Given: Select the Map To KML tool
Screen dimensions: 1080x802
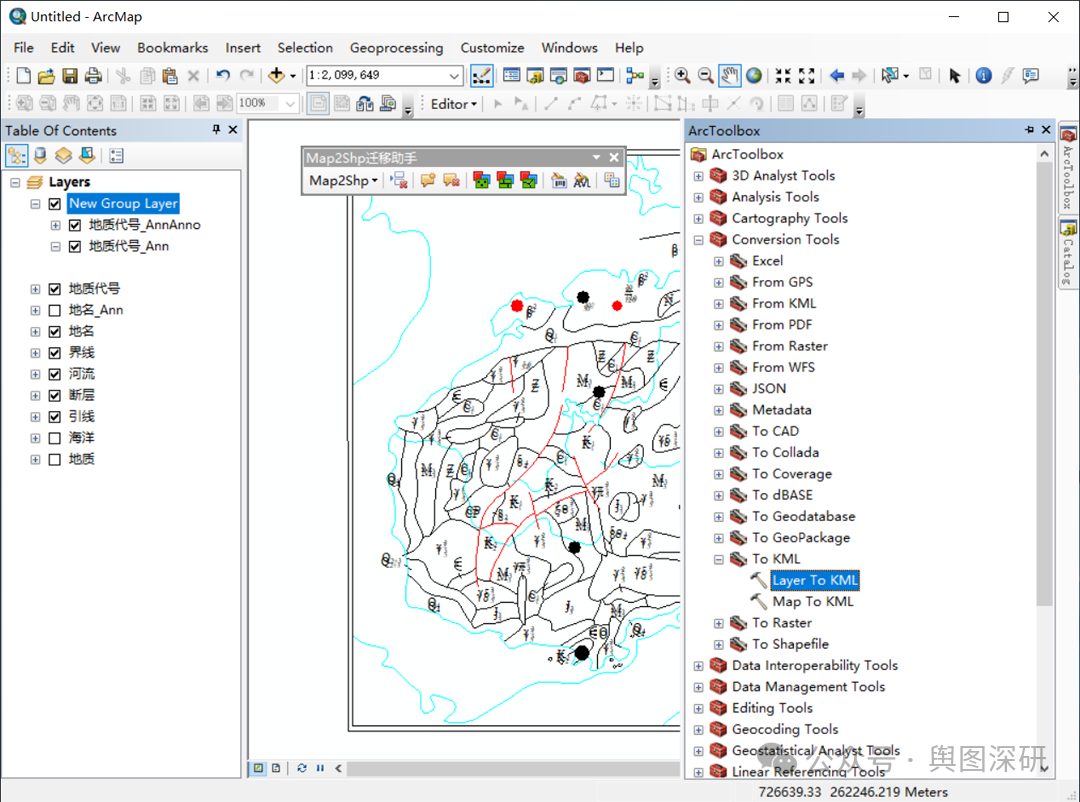Looking at the screenshot, I should click(812, 601).
